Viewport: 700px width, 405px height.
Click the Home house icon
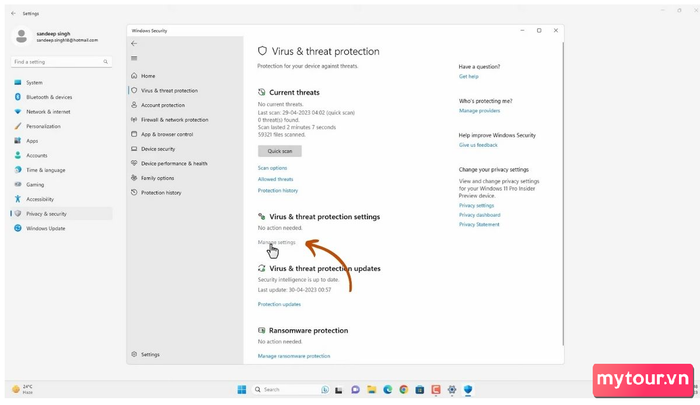[134, 76]
